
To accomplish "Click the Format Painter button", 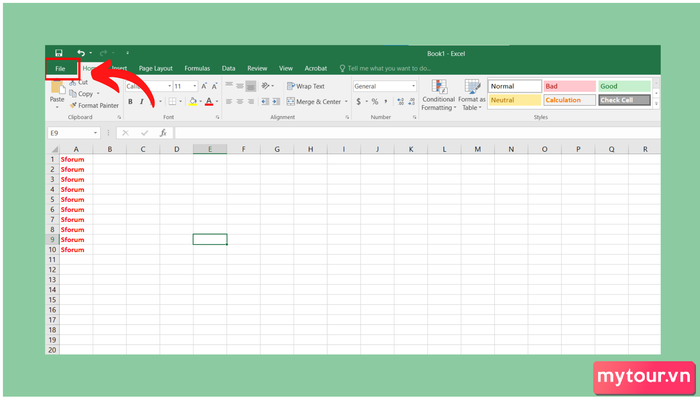I will 94,105.
